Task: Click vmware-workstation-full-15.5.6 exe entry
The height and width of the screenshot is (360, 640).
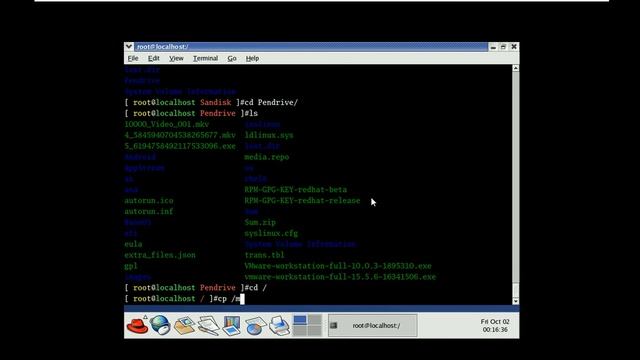Action: (x=340, y=277)
